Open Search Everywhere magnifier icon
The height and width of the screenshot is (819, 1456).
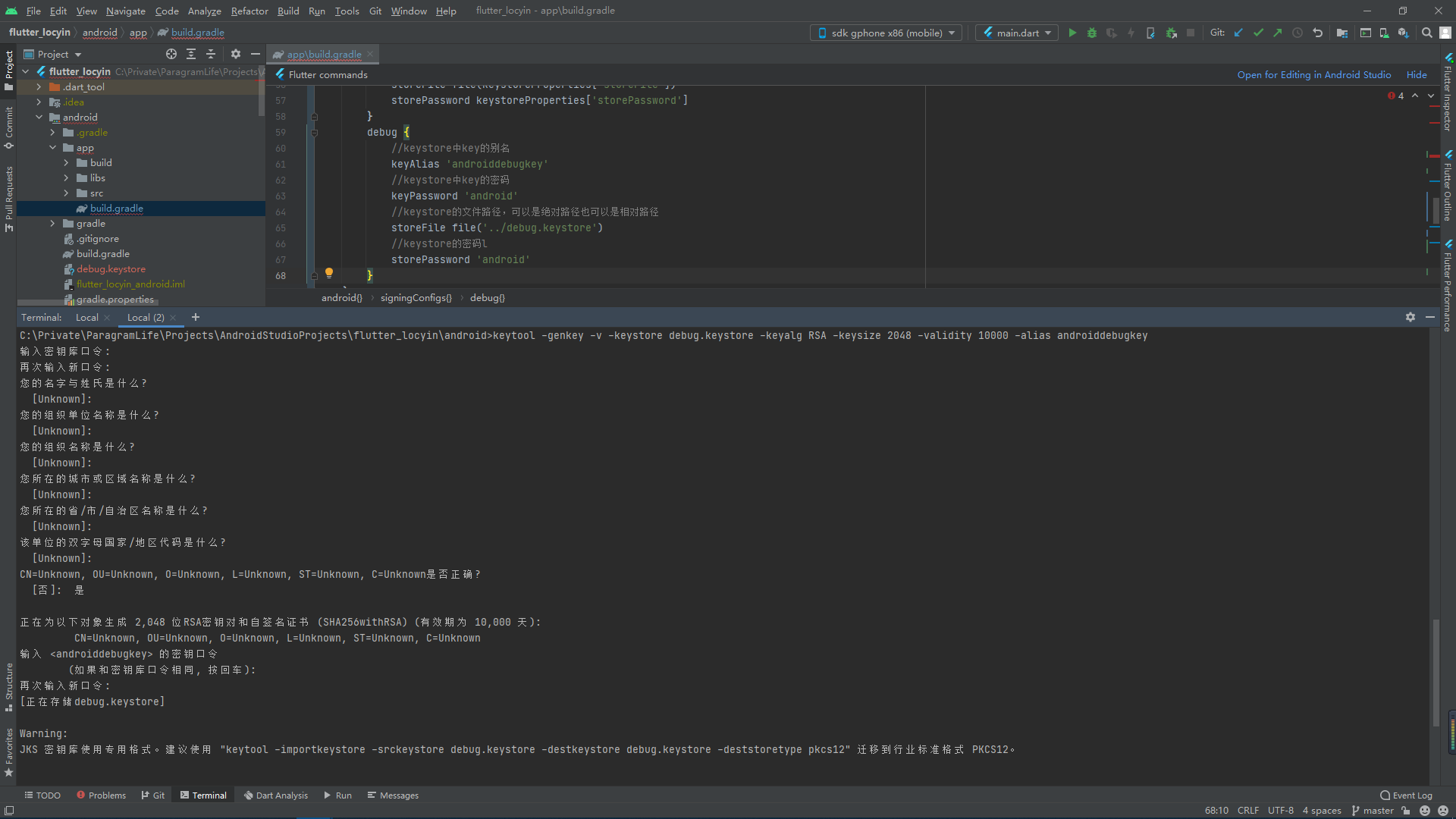pos(1427,33)
